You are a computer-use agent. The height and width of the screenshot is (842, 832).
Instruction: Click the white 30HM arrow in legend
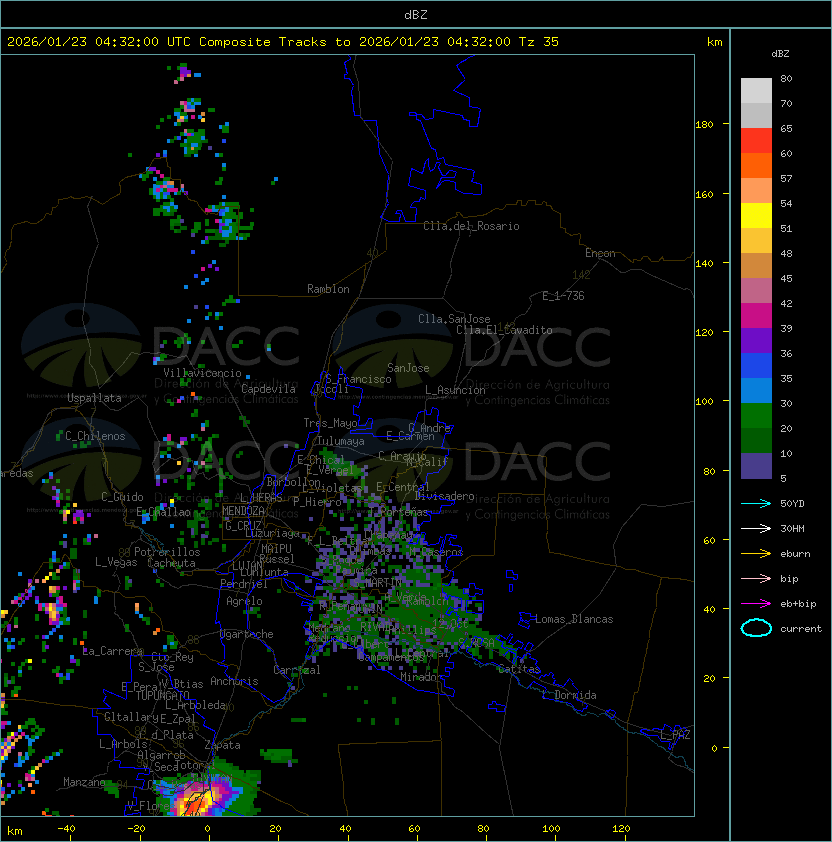point(756,528)
